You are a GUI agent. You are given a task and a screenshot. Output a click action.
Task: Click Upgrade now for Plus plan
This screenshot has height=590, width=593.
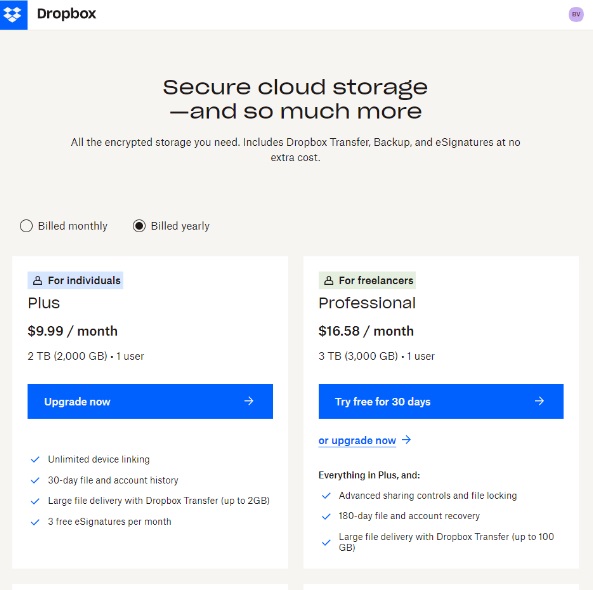coord(150,402)
